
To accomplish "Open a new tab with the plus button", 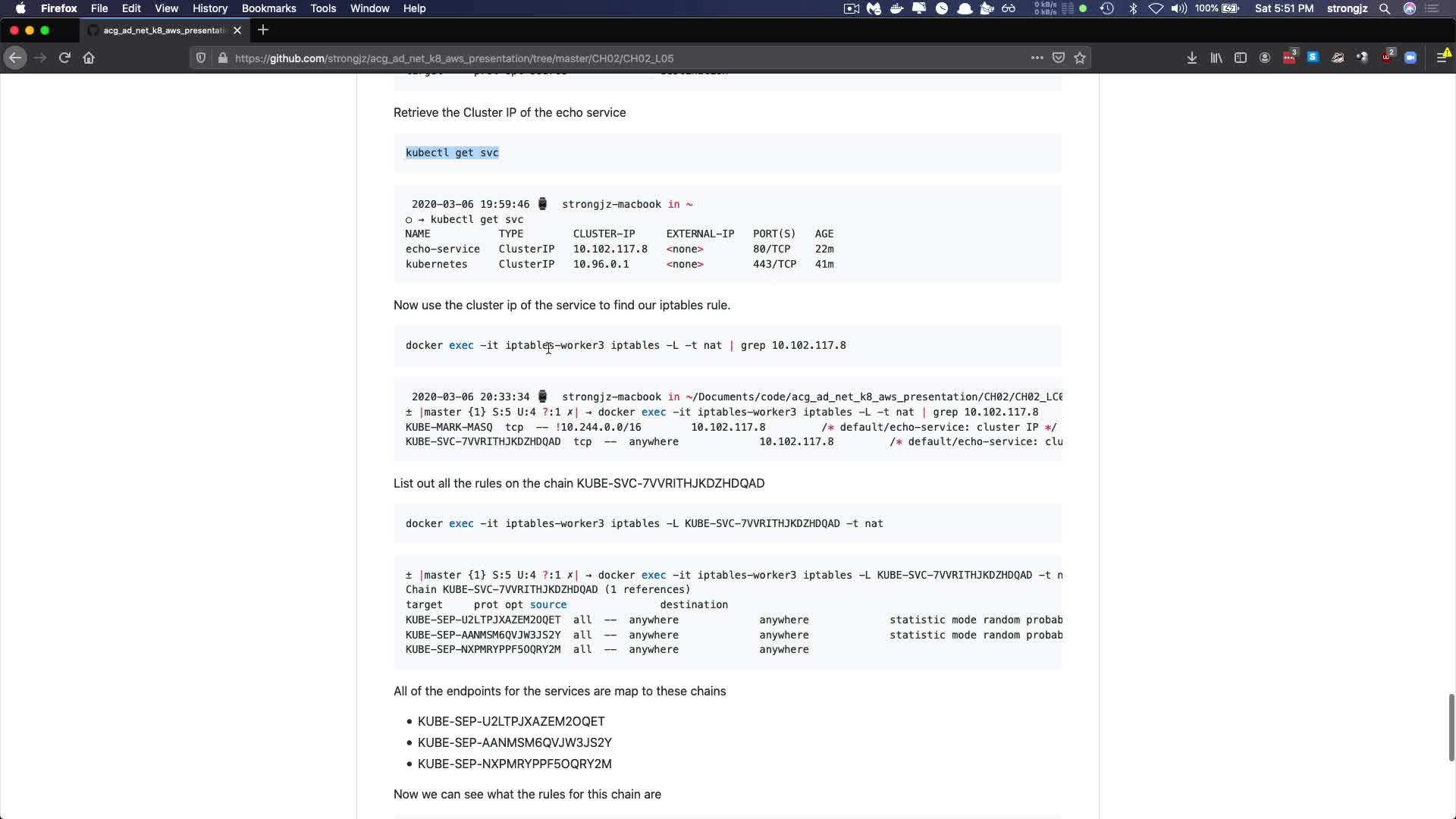I will pyautogui.click(x=263, y=30).
